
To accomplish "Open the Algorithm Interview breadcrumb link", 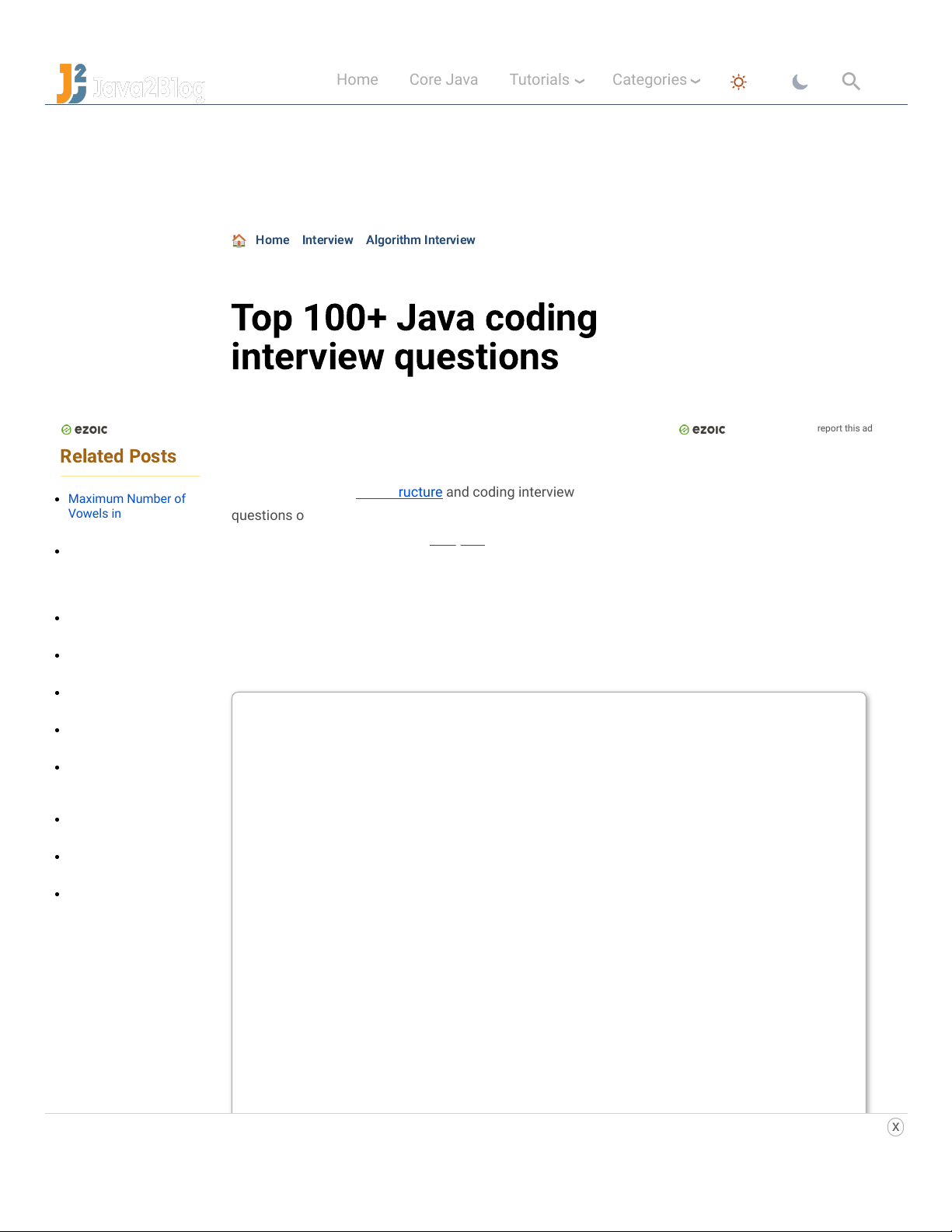I will (420, 240).
